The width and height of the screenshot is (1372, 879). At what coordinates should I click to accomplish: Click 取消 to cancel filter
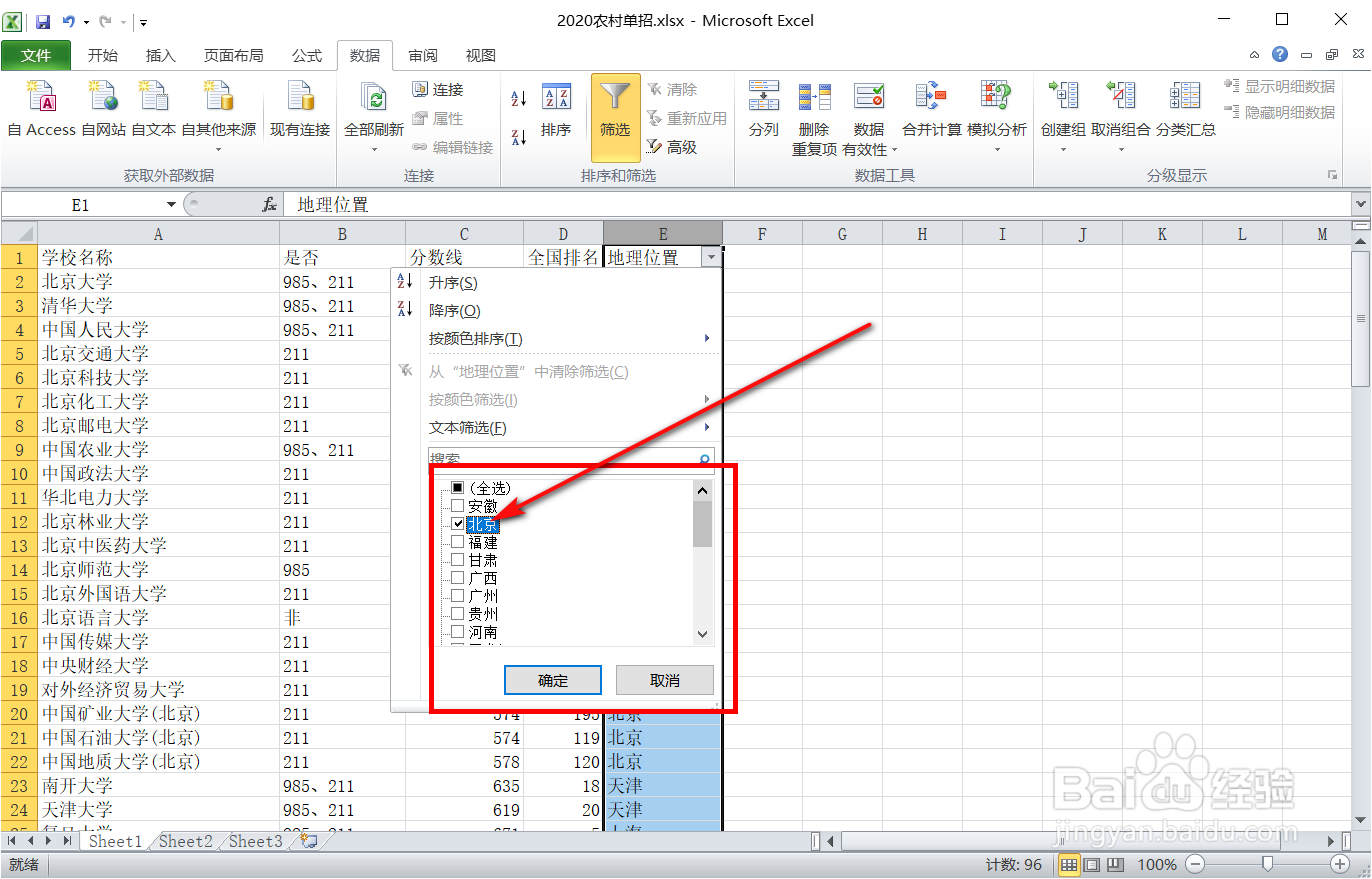[x=665, y=680]
